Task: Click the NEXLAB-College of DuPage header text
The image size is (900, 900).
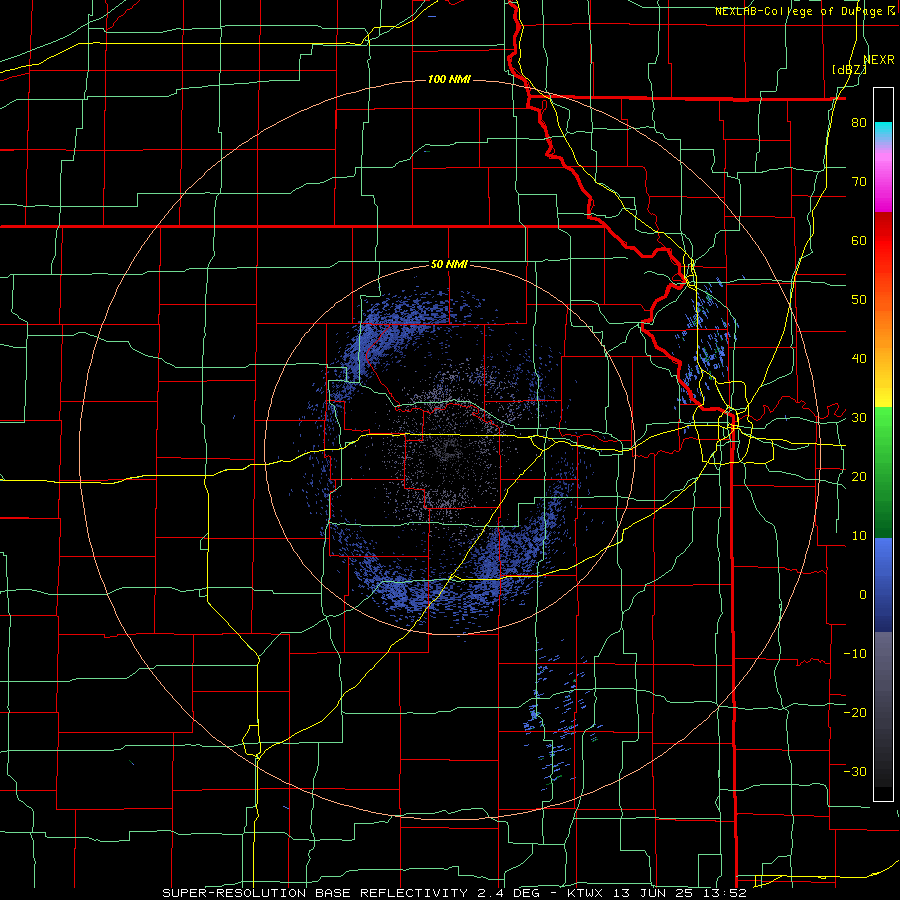Action: [805, 11]
